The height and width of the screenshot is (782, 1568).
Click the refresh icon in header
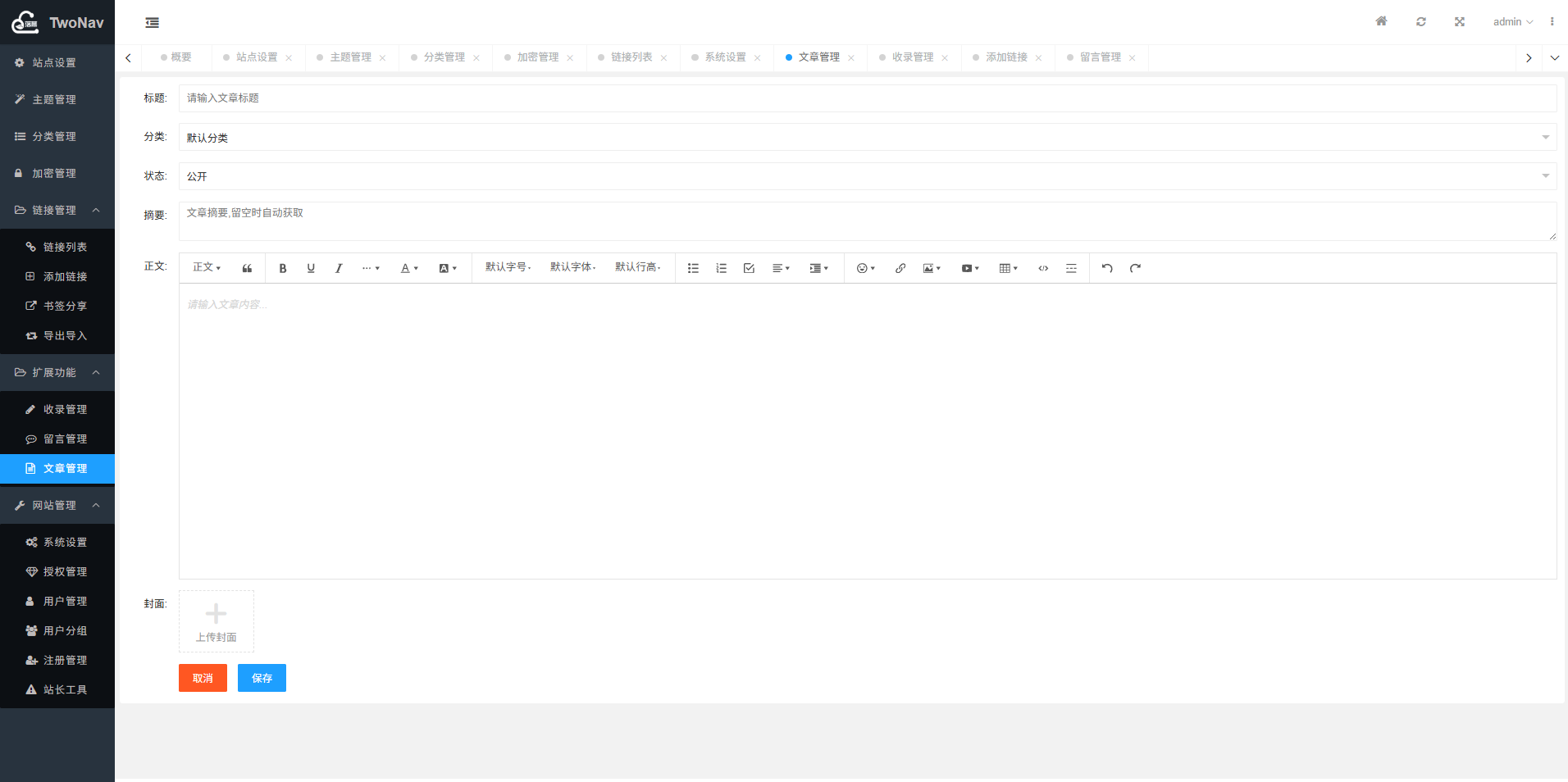(1420, 21)
